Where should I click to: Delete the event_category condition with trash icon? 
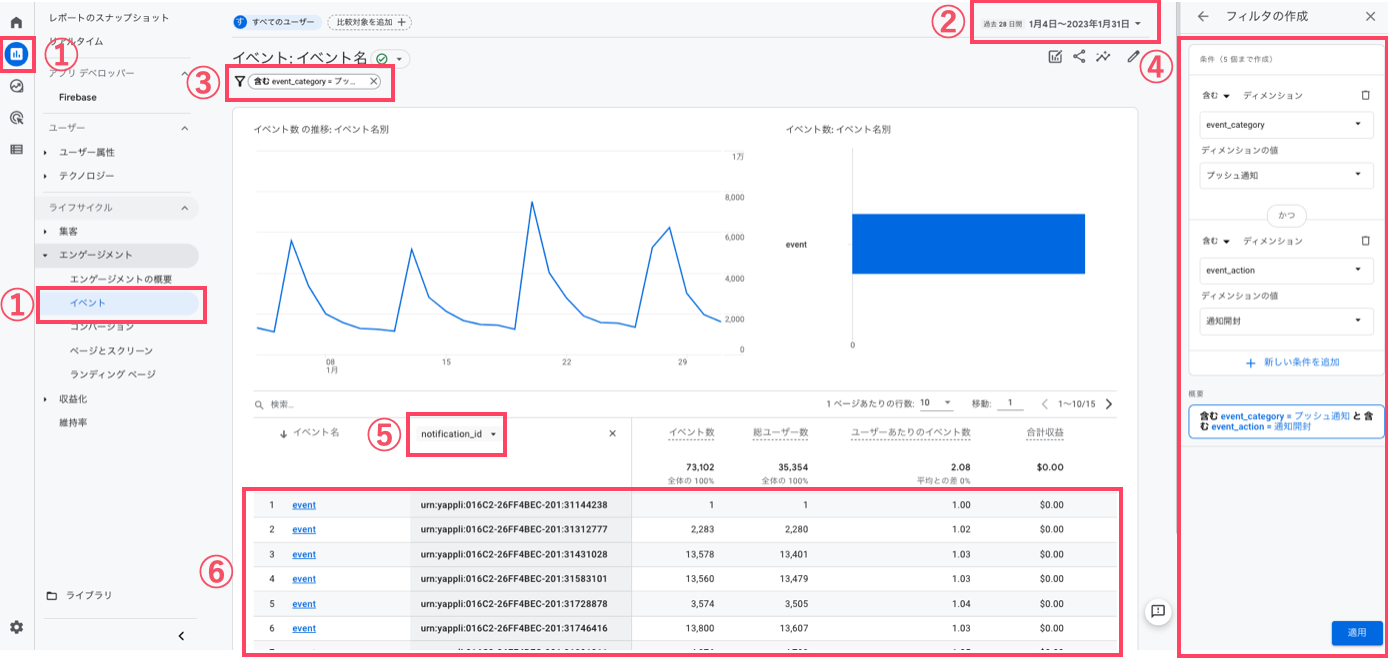coord(1366,96)
